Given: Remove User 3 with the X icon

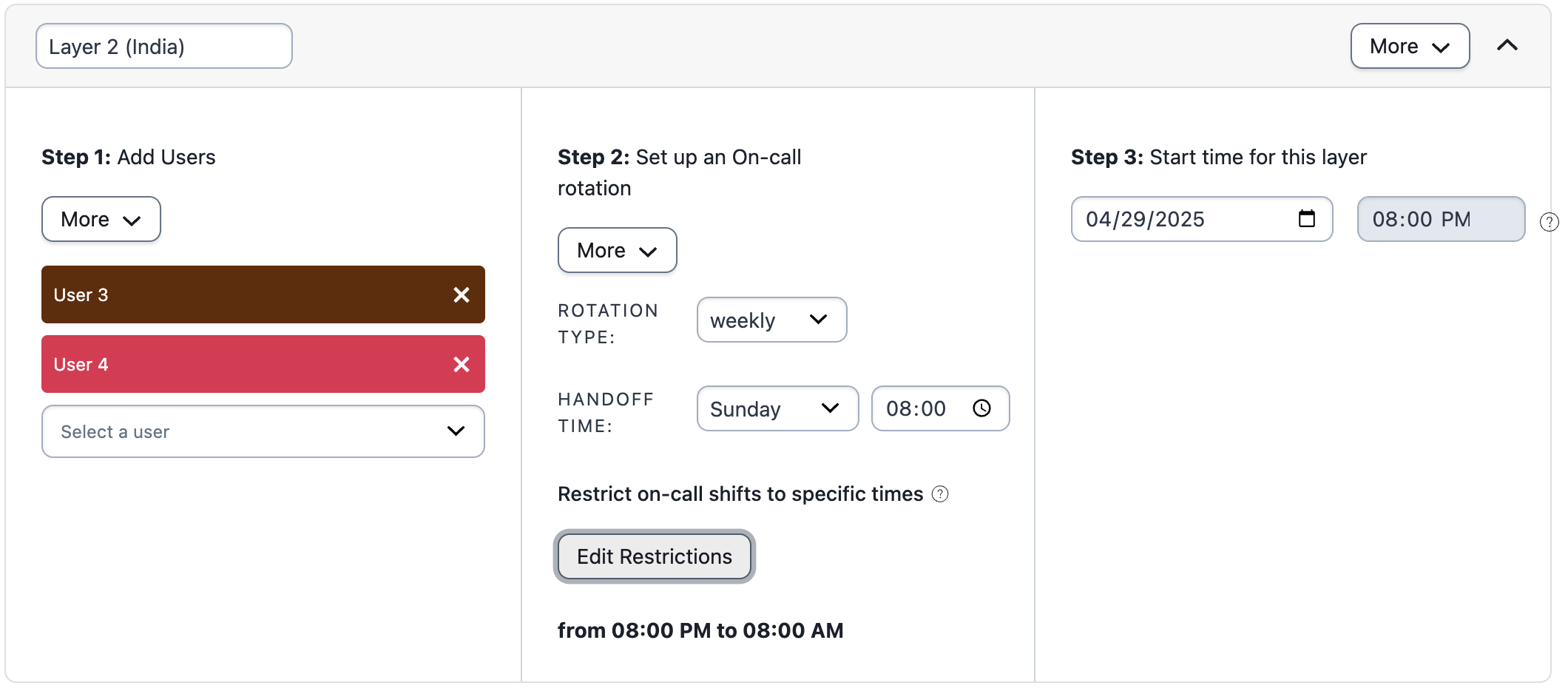Looking at the screenshot, I should 462,295.
